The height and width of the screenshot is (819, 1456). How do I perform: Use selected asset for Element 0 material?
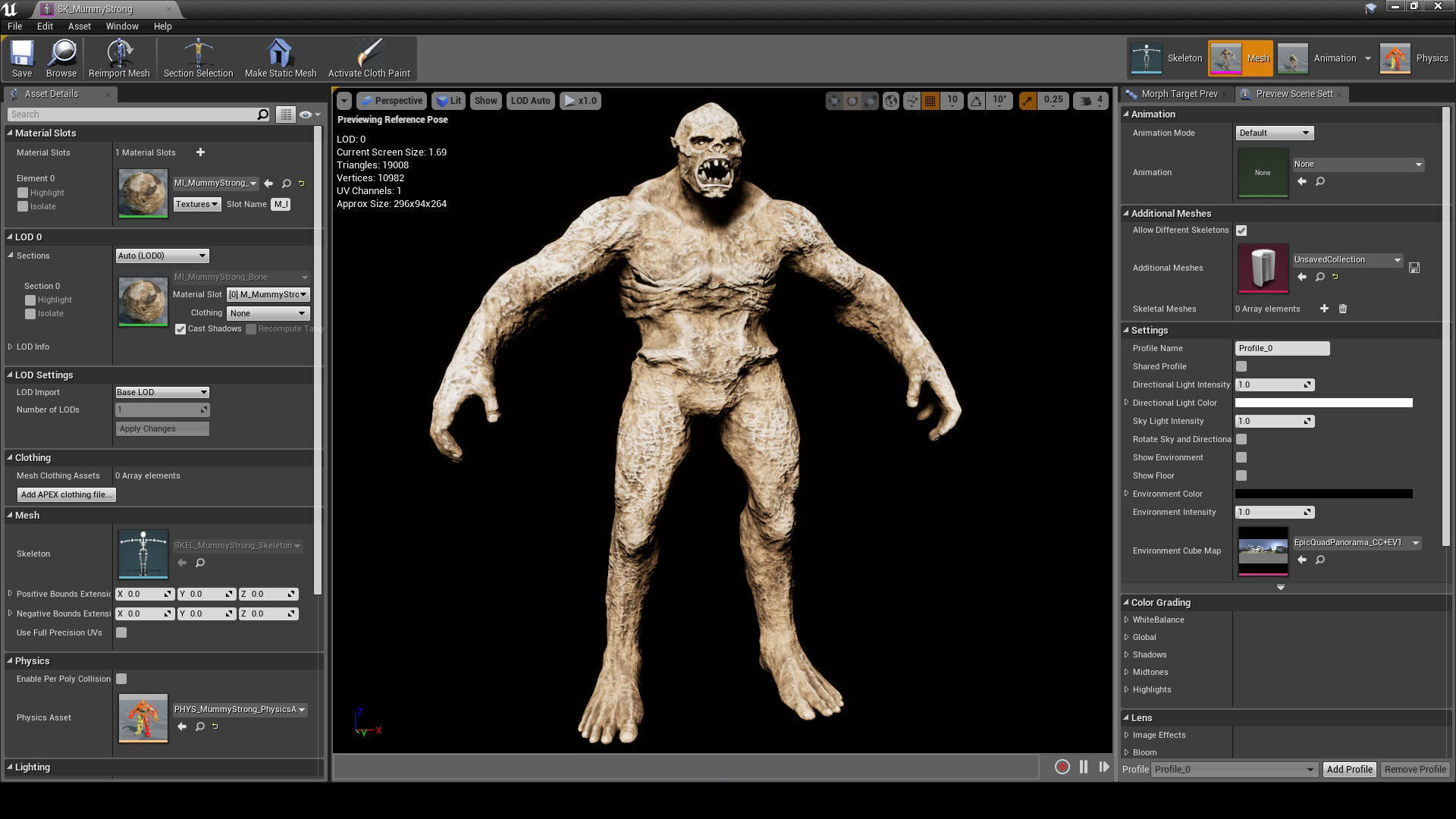[268, 184]
